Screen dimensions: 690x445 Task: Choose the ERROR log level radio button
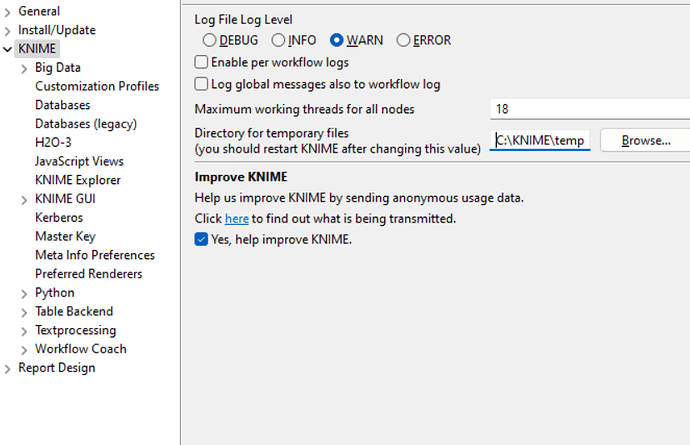(x=403, y=41)
